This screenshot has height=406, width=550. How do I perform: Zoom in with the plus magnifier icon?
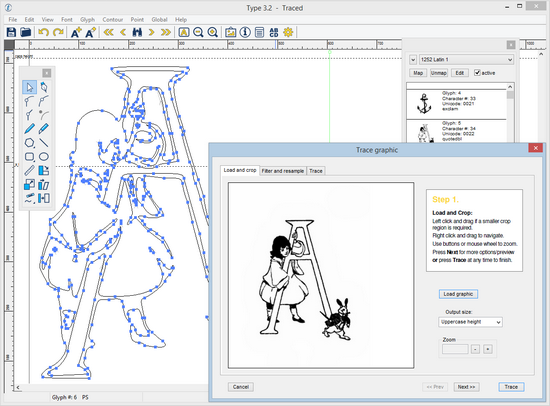coord(213,32)
